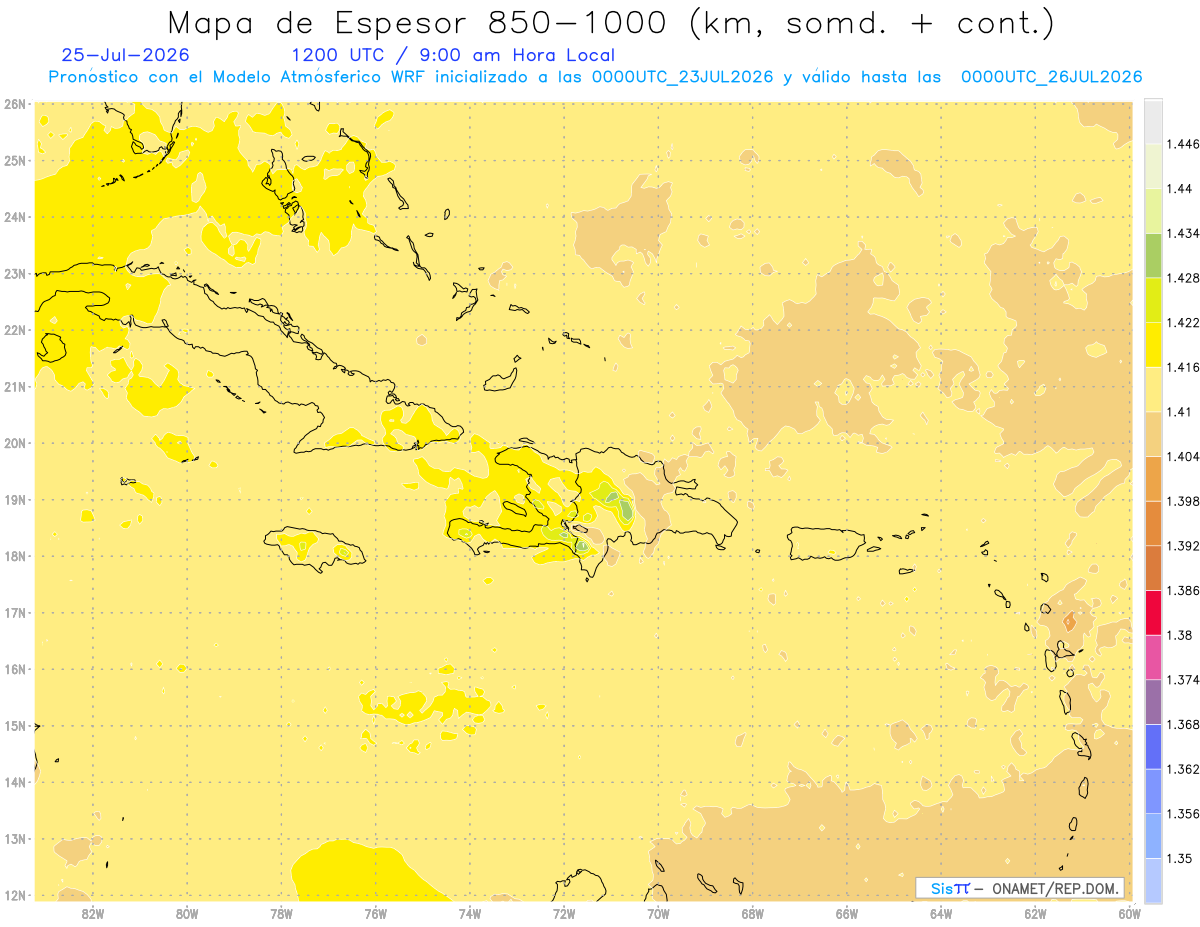Click the longitude label '82W'
This screenshot has width=1200, height=927.
tap(93, 913)
